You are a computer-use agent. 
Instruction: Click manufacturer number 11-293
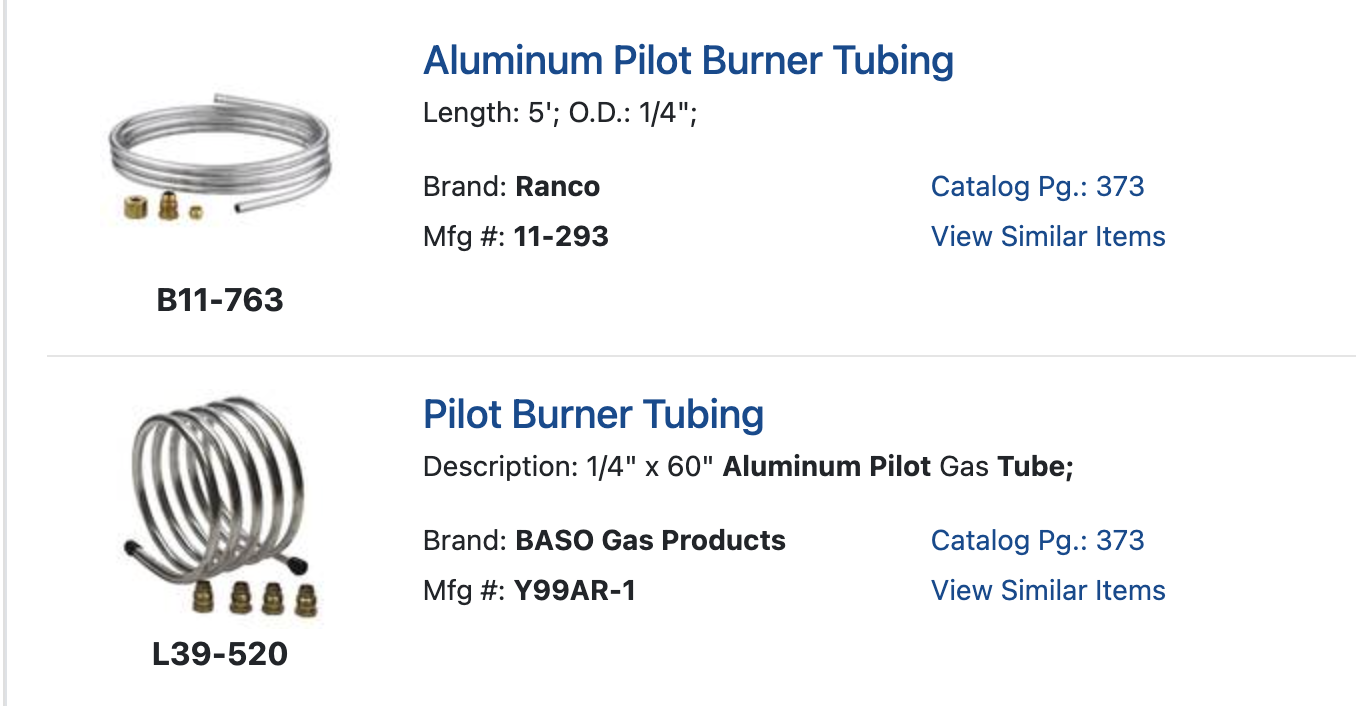point(561,237)
